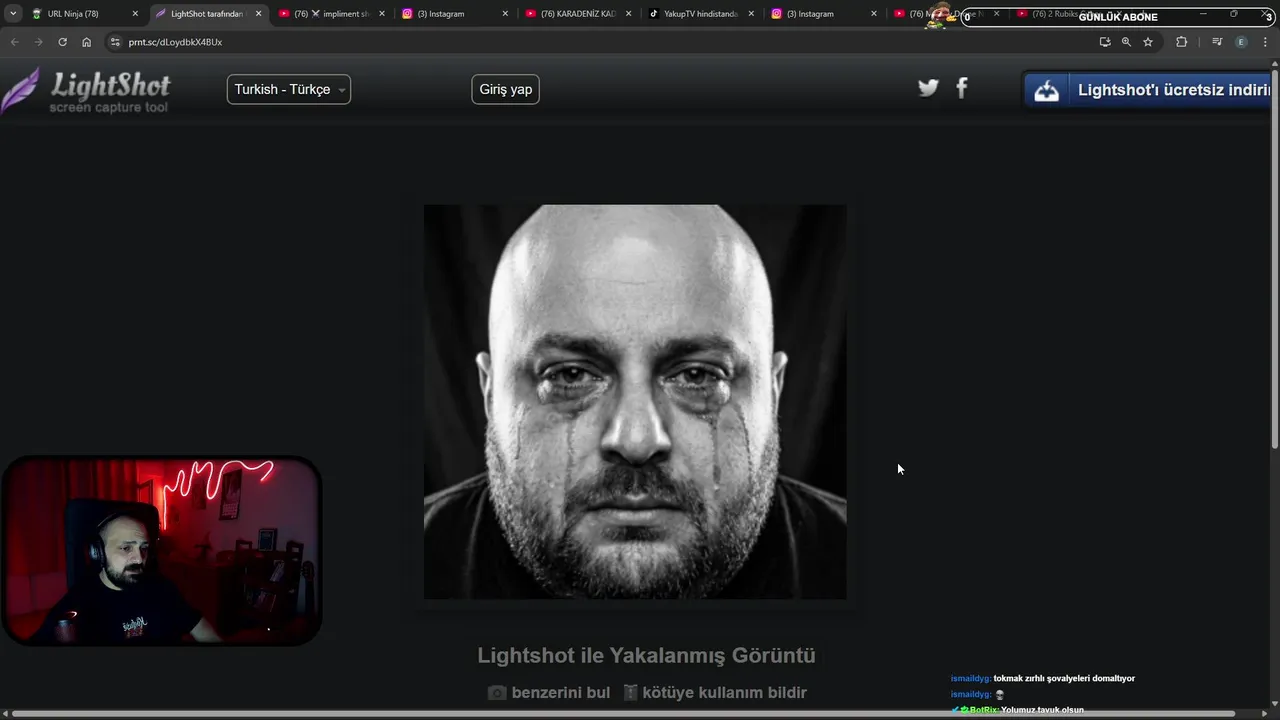This screenshot has width=1280, height=720.
Task: Open Lightshot's Facebook page icon
Action: [x=962, y=88]
